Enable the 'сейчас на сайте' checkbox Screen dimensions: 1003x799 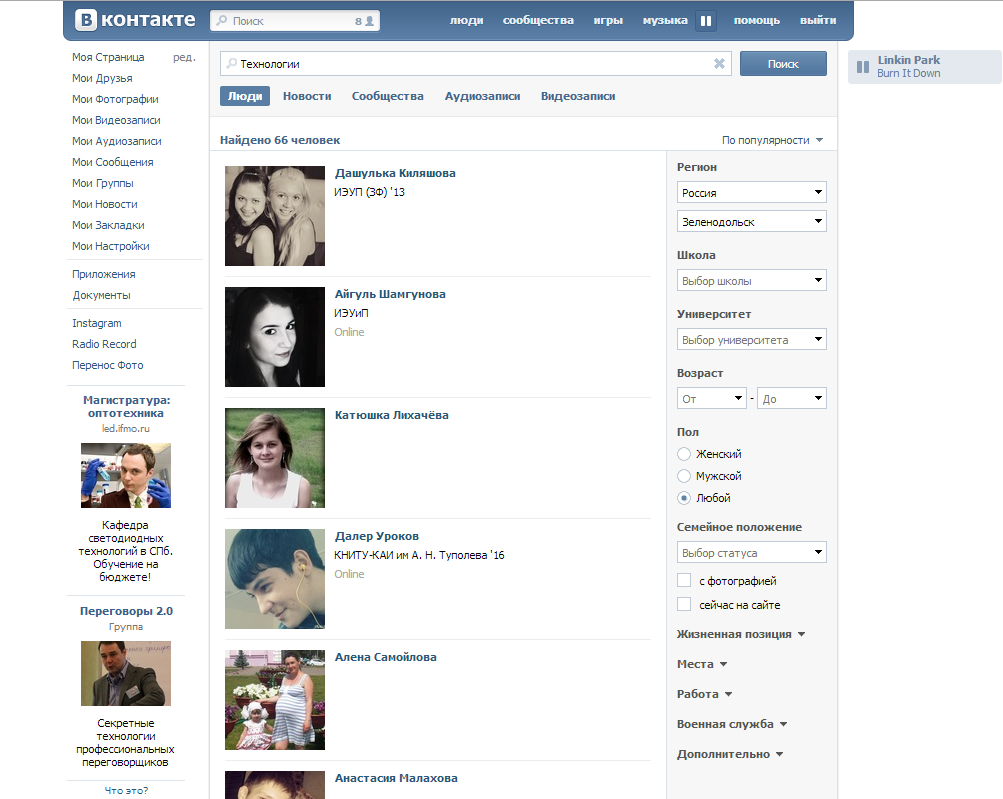684,605
